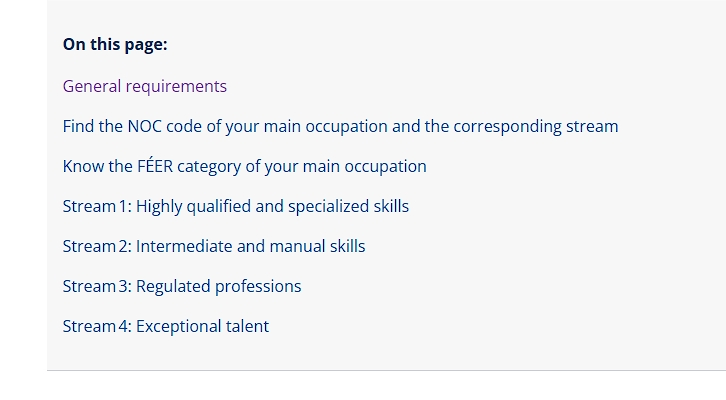This screenshot has height=400, width=726.
Task: Visit the Intermediate and manual skills stream
Action: [x=213, y=246]
